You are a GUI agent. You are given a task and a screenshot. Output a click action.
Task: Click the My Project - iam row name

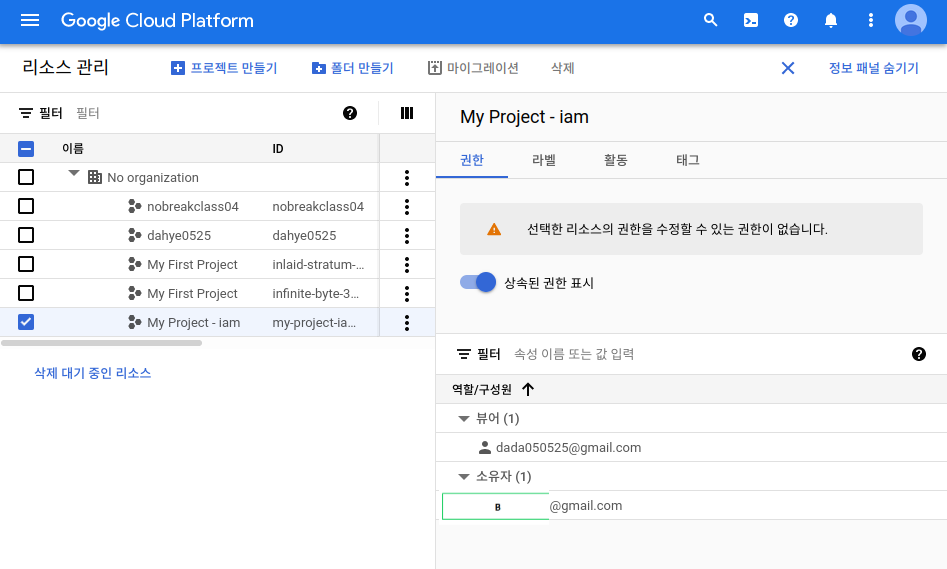193,323
